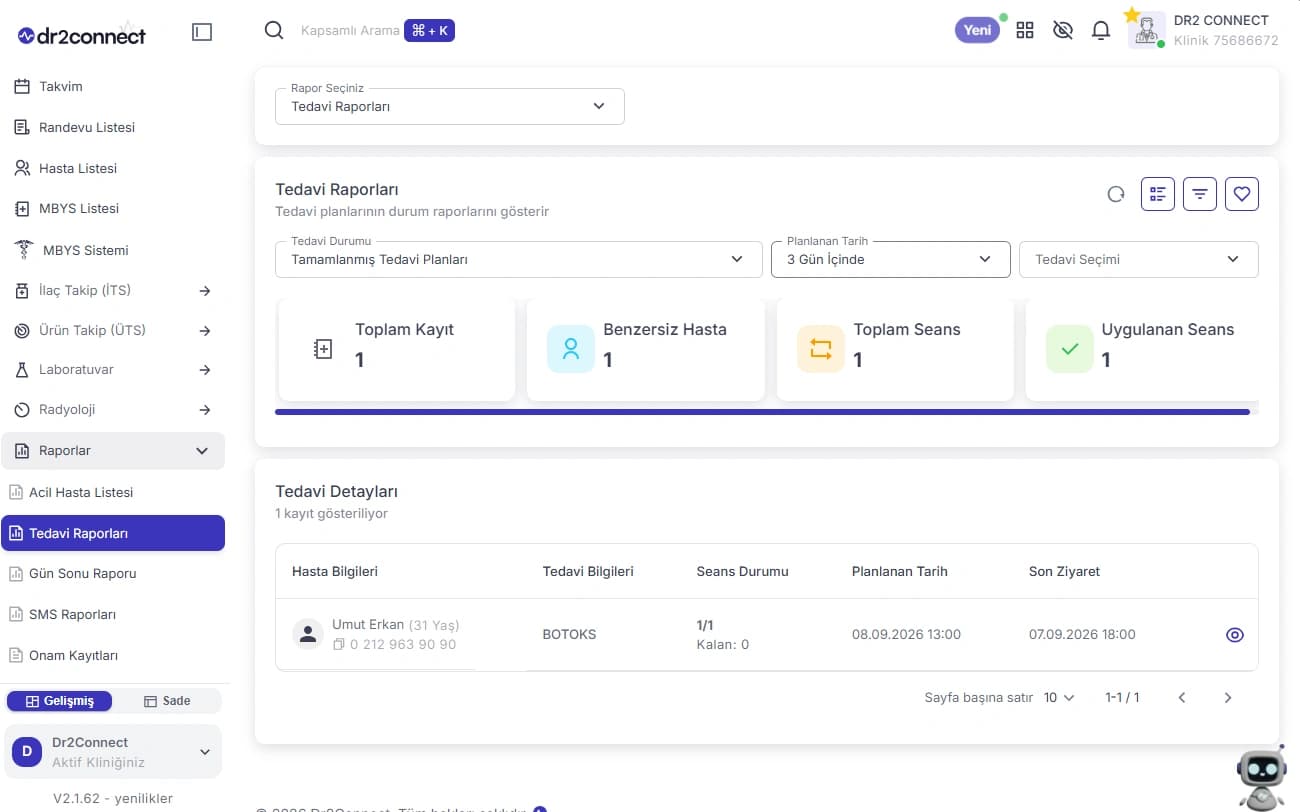Expand the Planlanan Tarih dropdown

891,259
